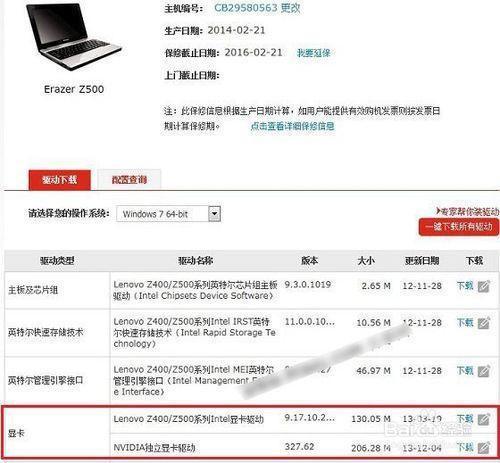The height and width of the screenshot is (463, 500).
Task: Select the operating system combo box
Action: point(168,214)
